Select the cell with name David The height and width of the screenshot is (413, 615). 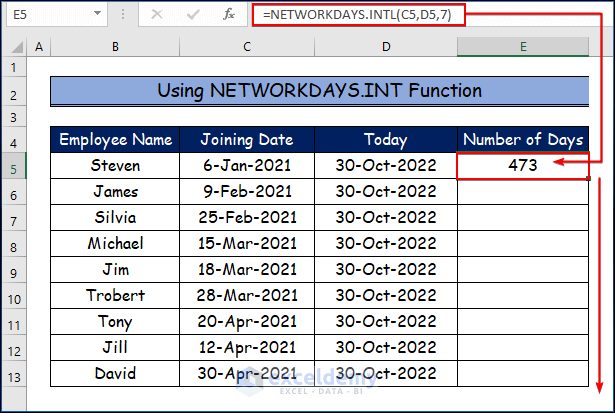pyautogui.click(x=115, y=373)
